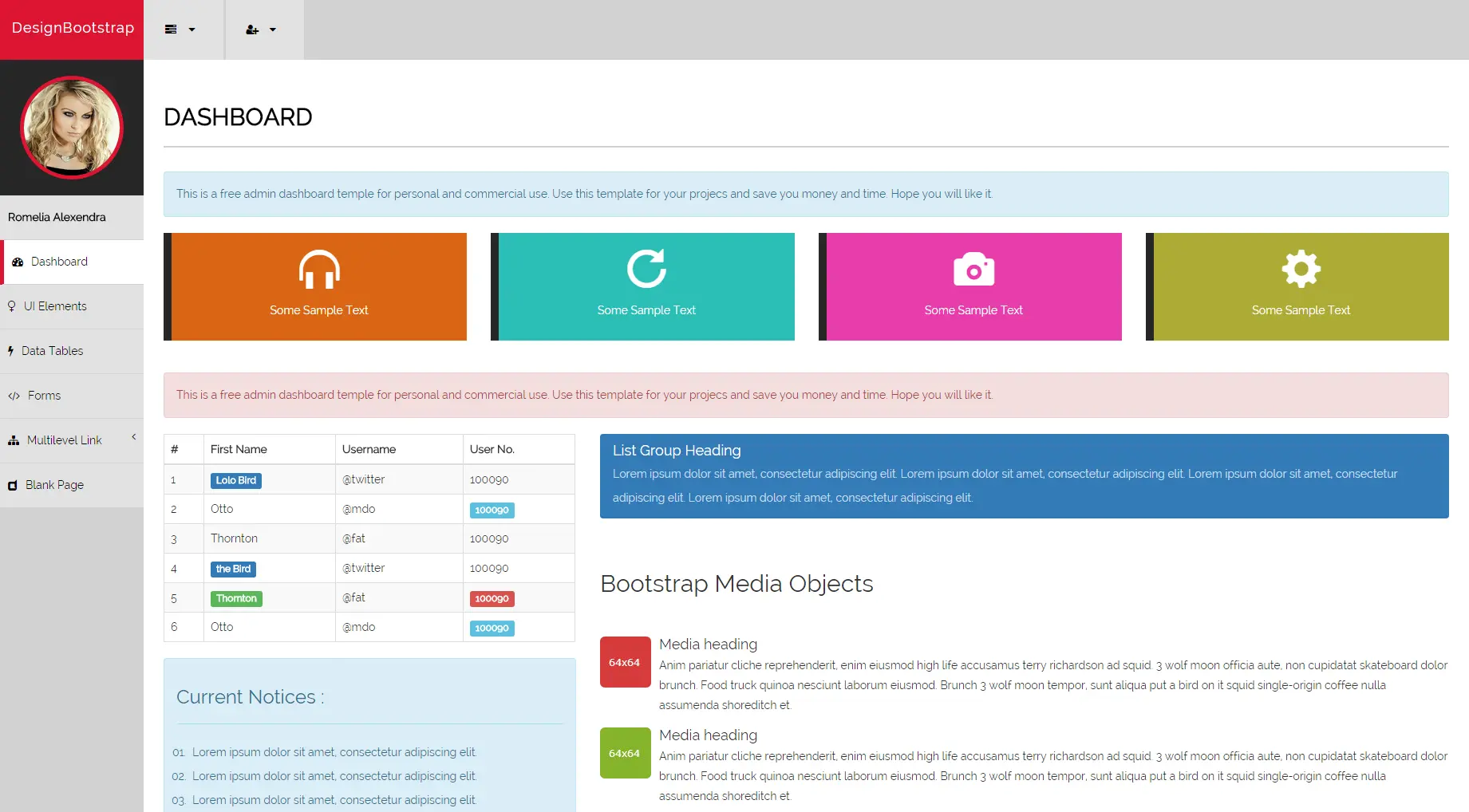The height and width of the screenshot is (812, 1469).
Task: Click the green 64x64 media thumbnail
Action: tap(625, 753)
